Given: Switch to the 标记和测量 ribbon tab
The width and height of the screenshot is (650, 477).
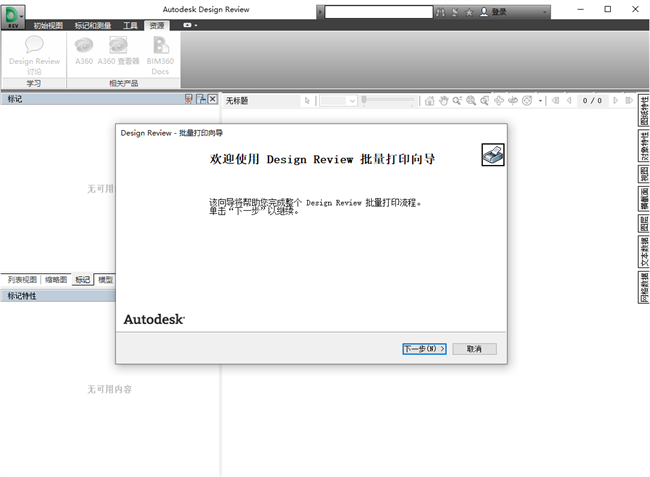Looking at the screenshot, I should pyautogui.click(x=93, y=26).
